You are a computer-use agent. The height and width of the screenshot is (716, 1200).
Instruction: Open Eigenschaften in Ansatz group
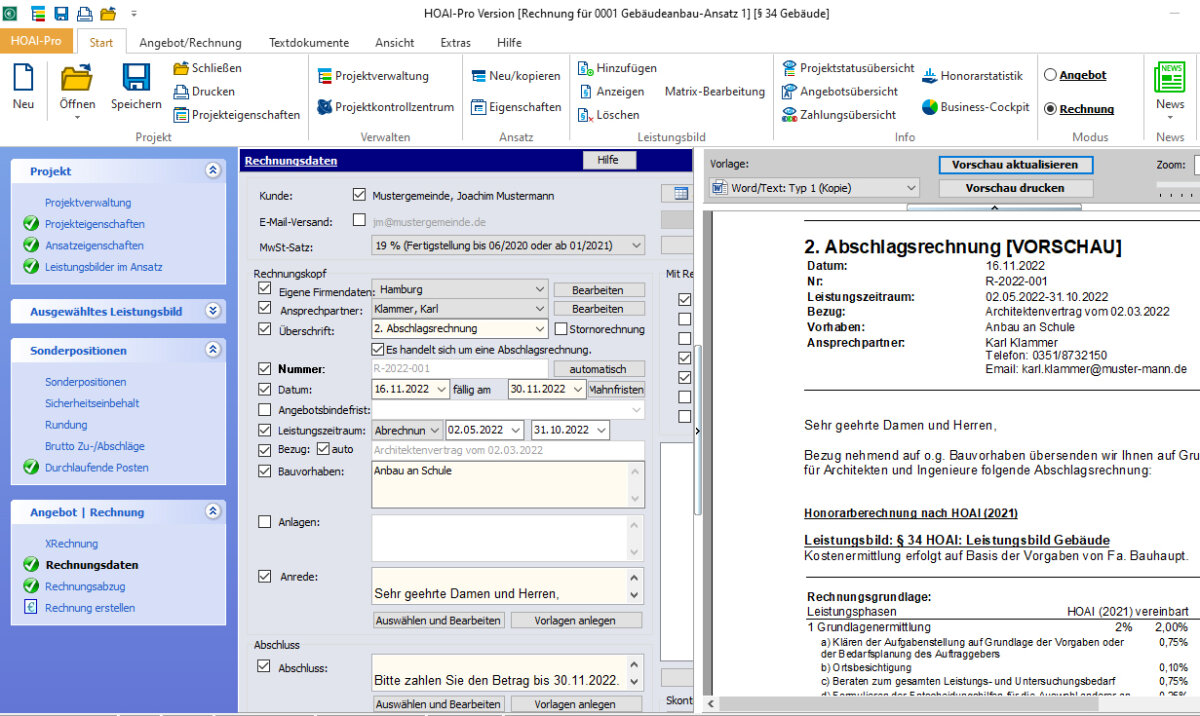click(516, 107)
